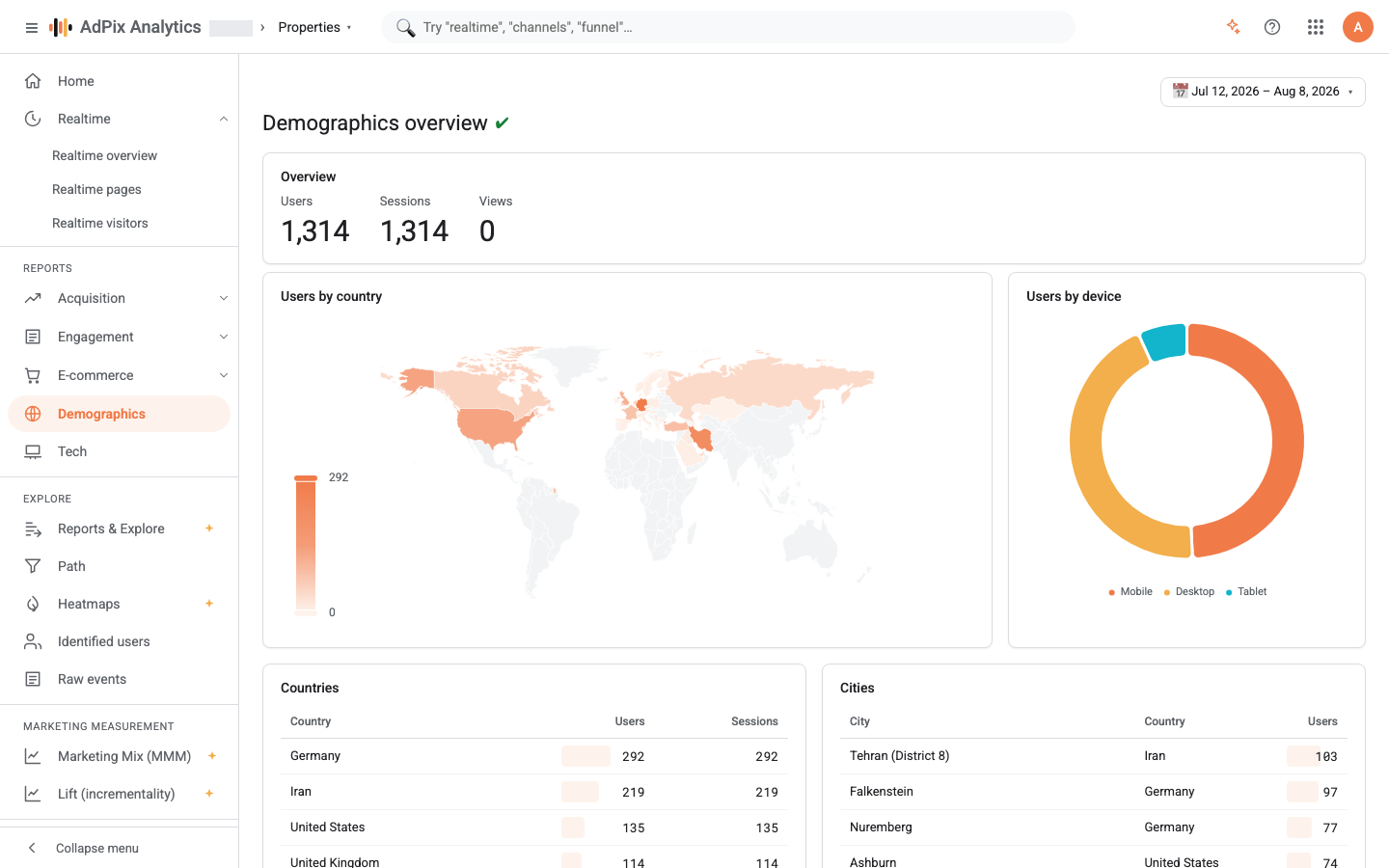Open the help question mark icon

coord(1272,27)
